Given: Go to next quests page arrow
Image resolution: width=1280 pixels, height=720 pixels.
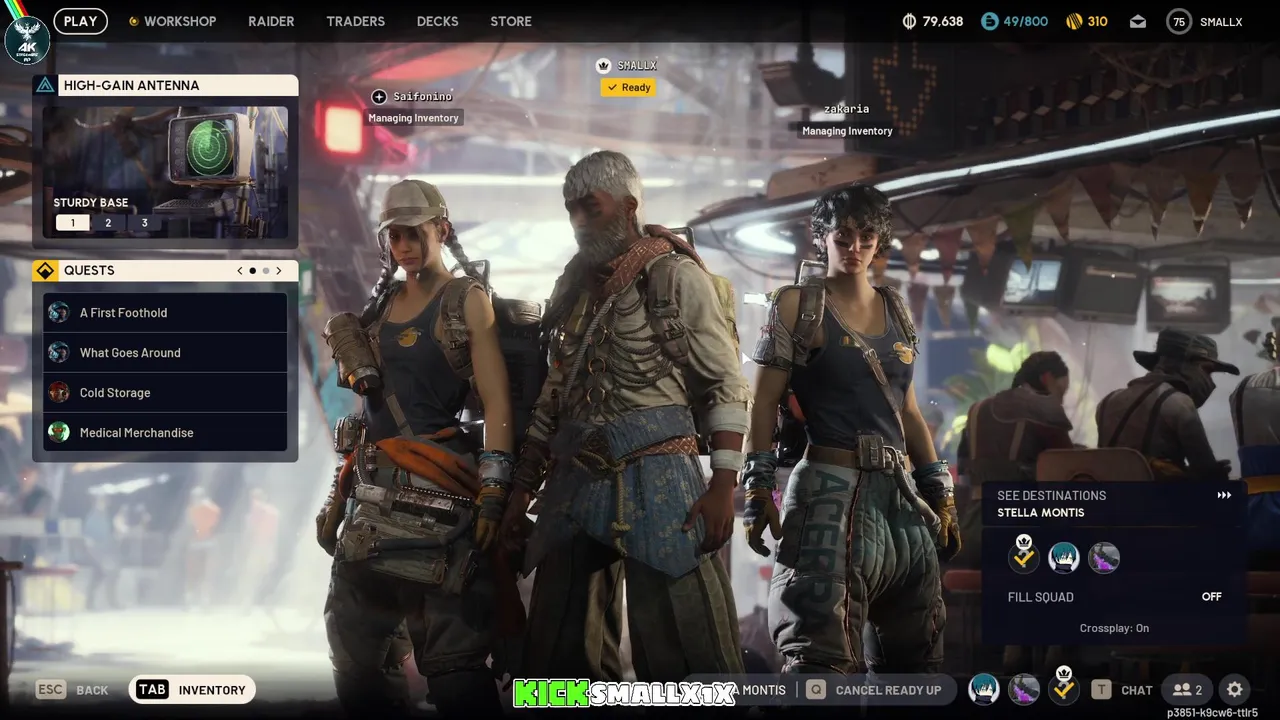Looking at the screenshot, I should coord(279,270).
